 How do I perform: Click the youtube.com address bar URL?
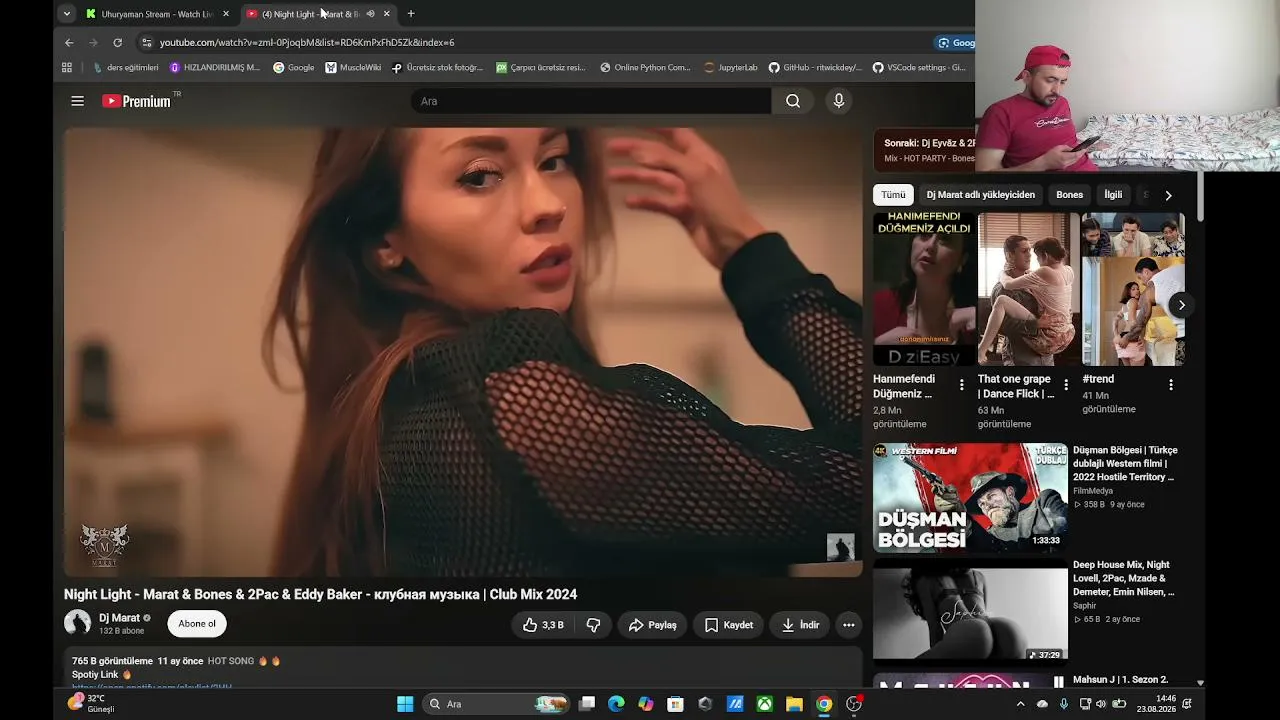(307, 43)
